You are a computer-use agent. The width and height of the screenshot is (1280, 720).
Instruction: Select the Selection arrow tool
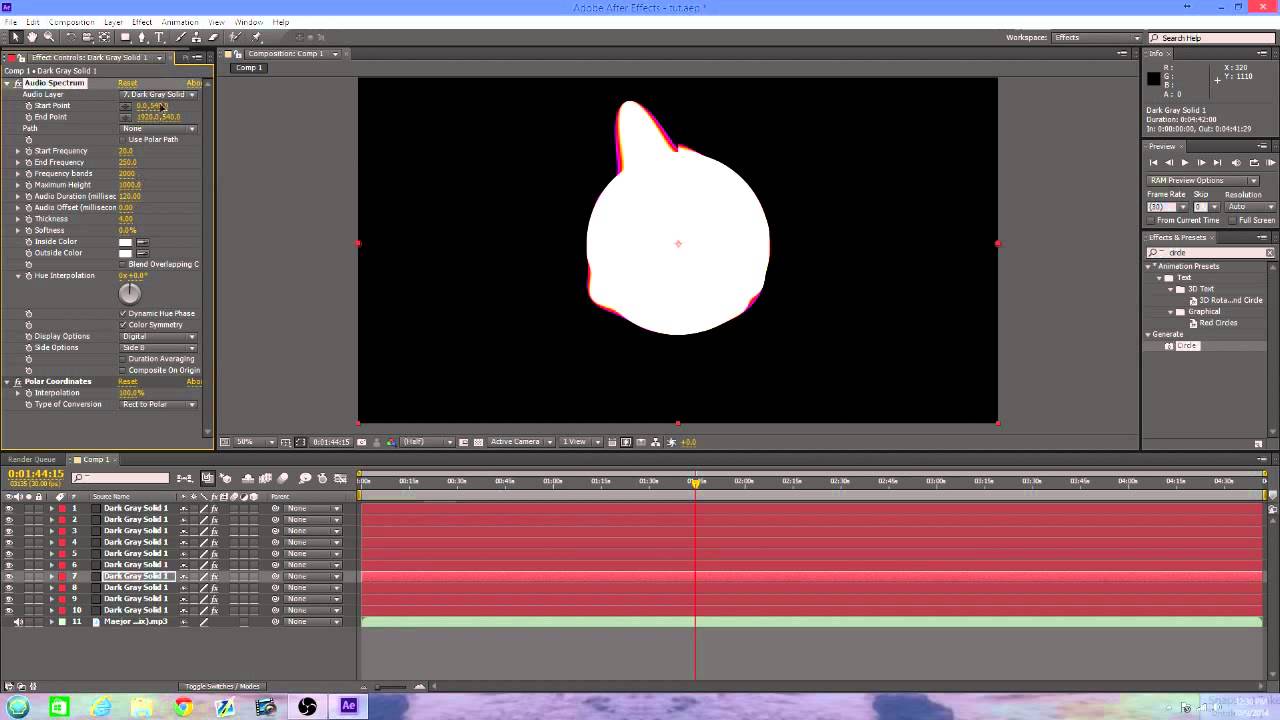pos(16,37)
